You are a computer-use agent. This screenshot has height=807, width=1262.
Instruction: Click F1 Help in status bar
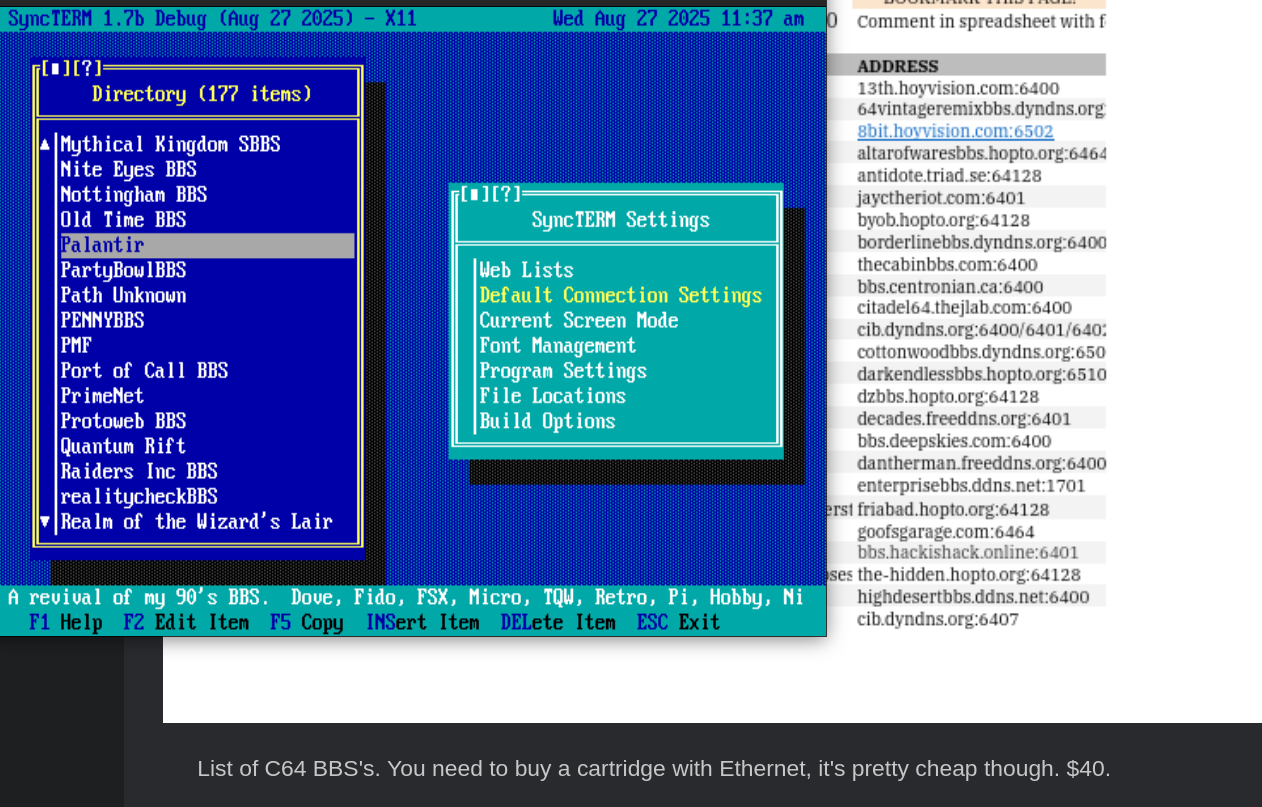[x=66, y=623]
